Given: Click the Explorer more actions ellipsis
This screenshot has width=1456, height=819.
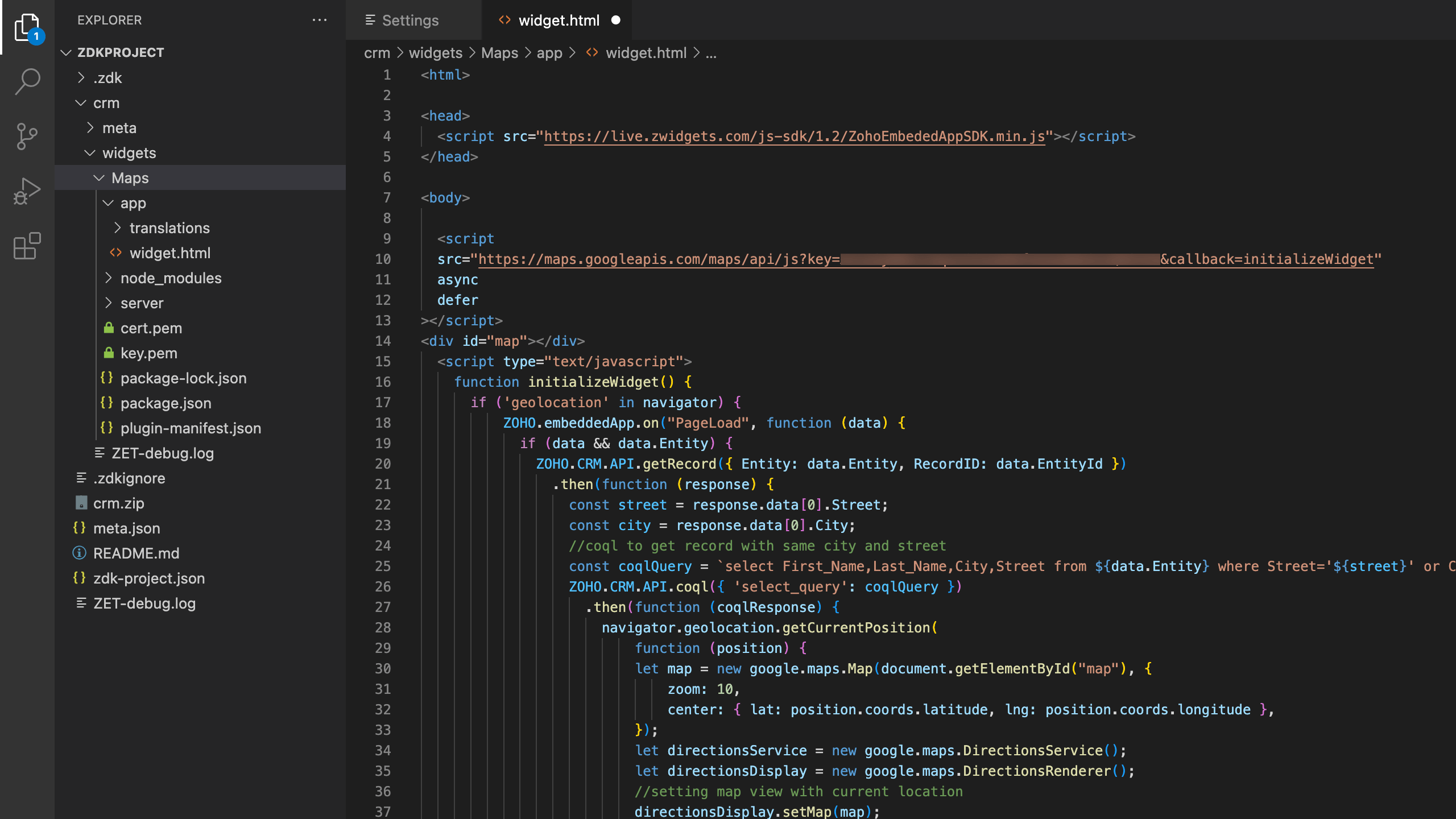Looking at the screenshot, I should point(320,20).
